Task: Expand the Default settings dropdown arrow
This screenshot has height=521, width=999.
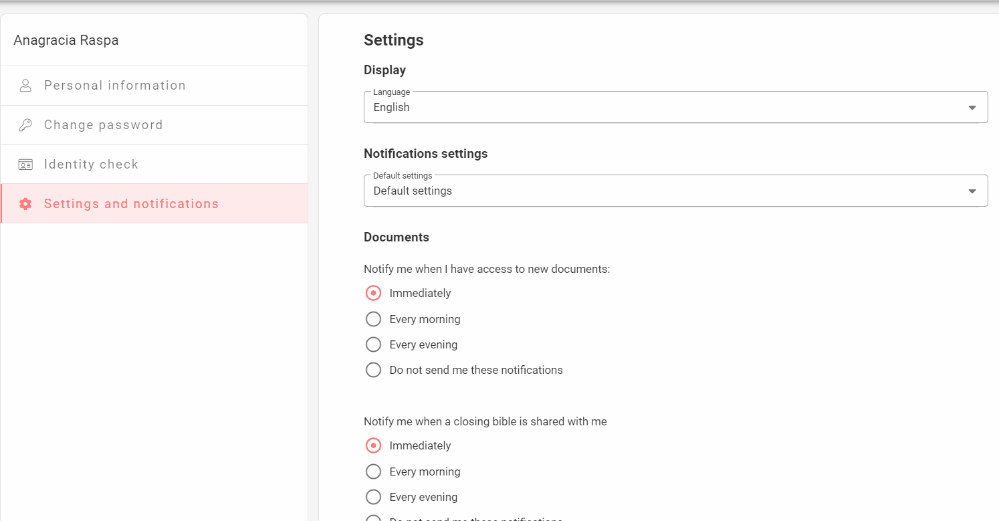Action: tap(972, 191)
